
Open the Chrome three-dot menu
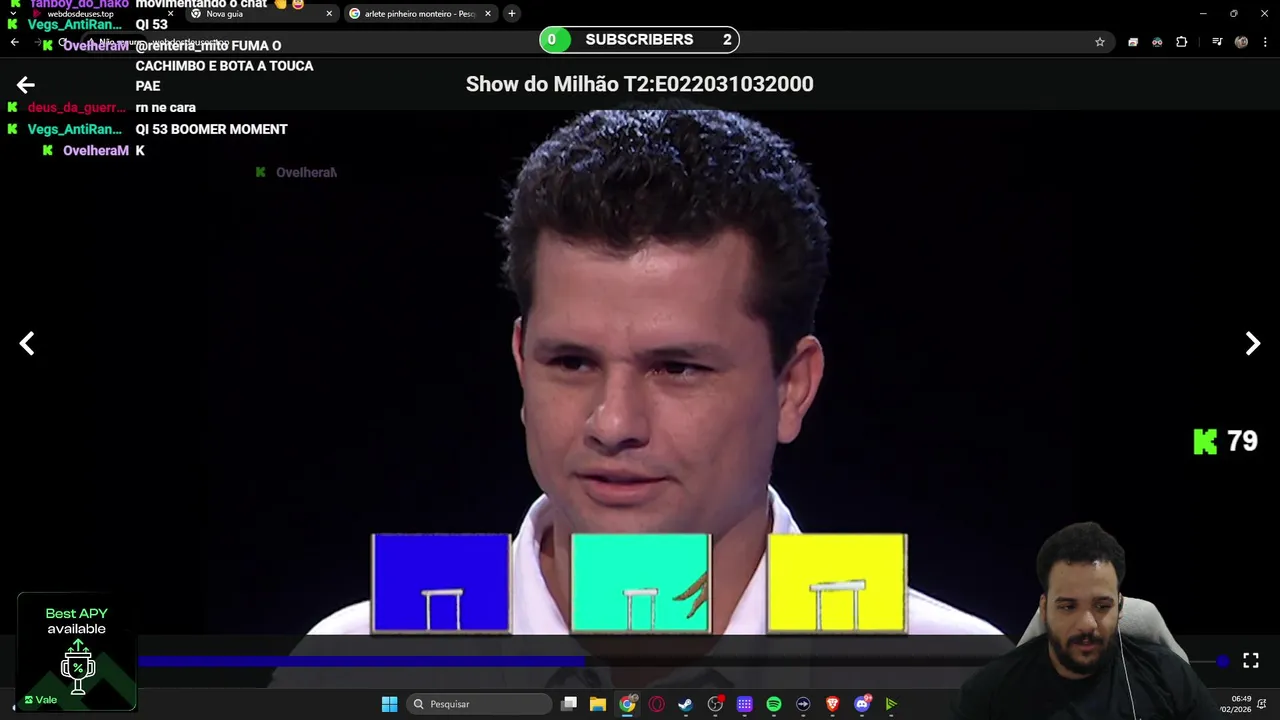click(x=1265, y=42)
